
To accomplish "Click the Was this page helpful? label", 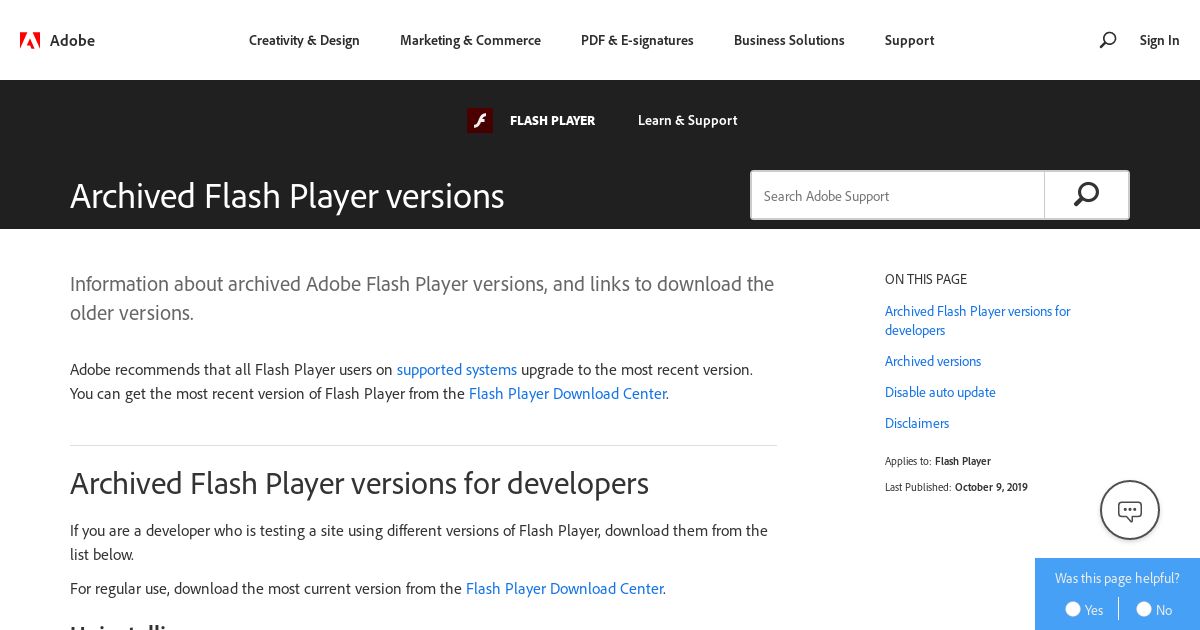I will 1117,578.
